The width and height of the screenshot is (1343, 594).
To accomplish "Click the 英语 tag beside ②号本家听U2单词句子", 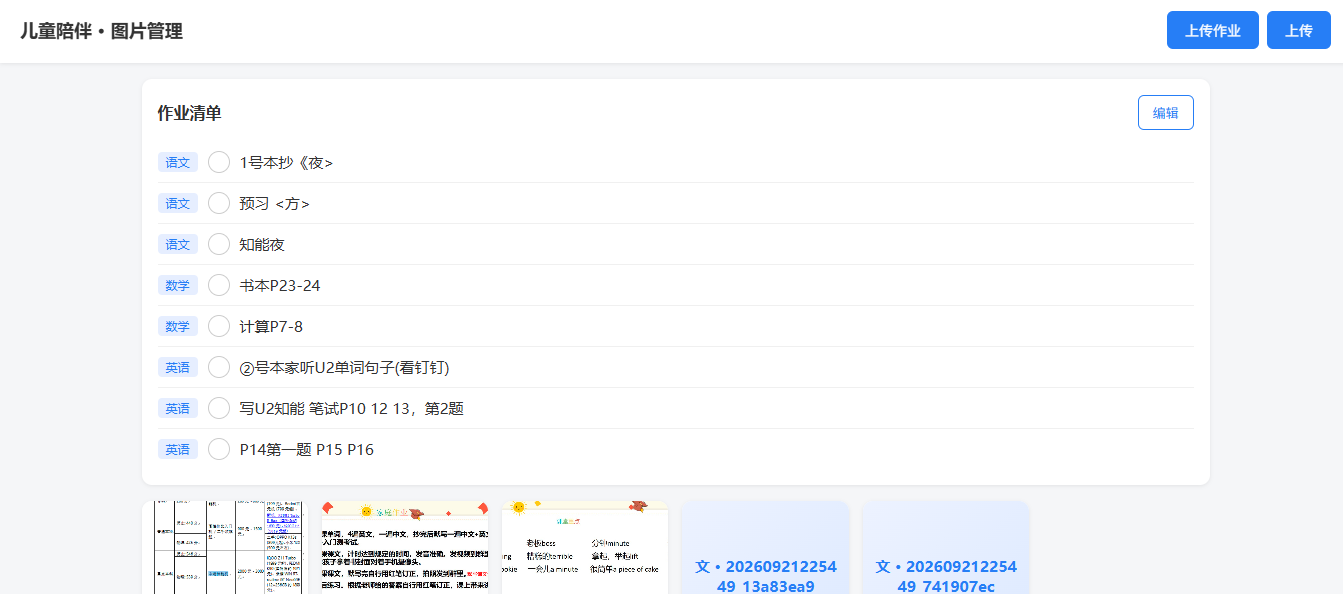I will pyautogui.click(x=178, y=367).
